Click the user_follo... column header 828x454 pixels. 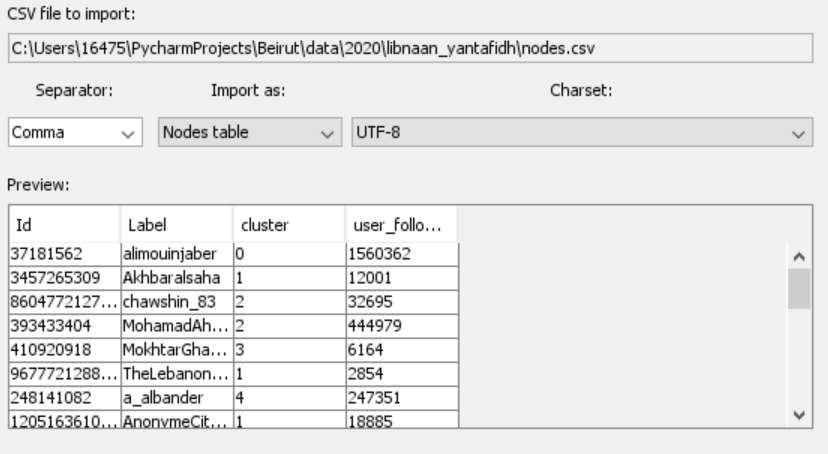coord(400,226)
